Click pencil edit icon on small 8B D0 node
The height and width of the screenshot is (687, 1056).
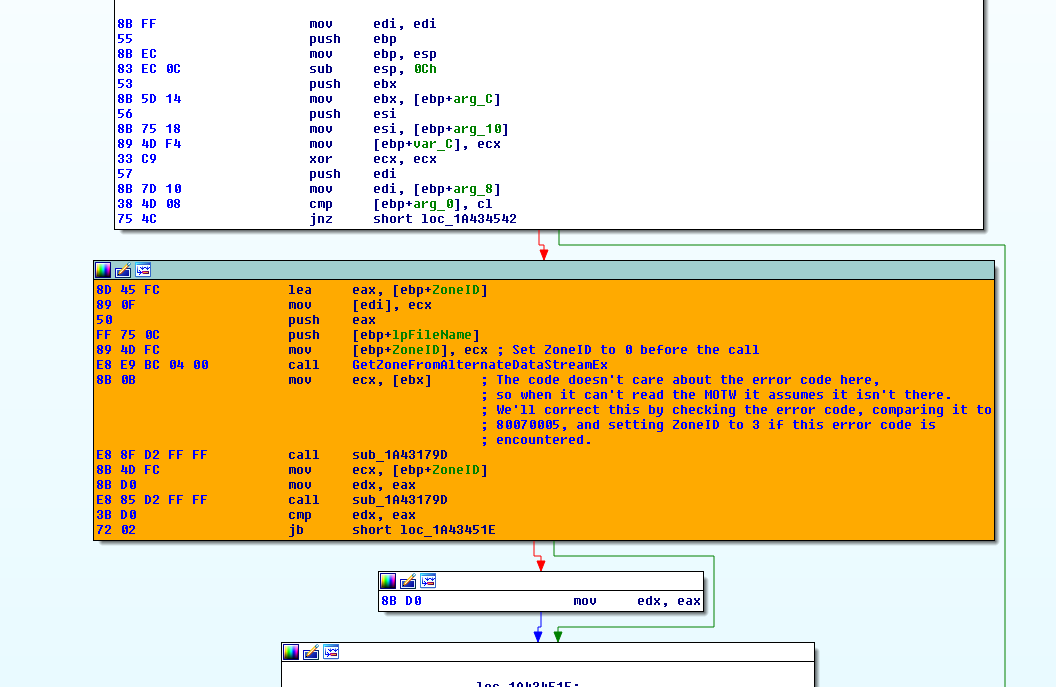(x=408, y=581)
